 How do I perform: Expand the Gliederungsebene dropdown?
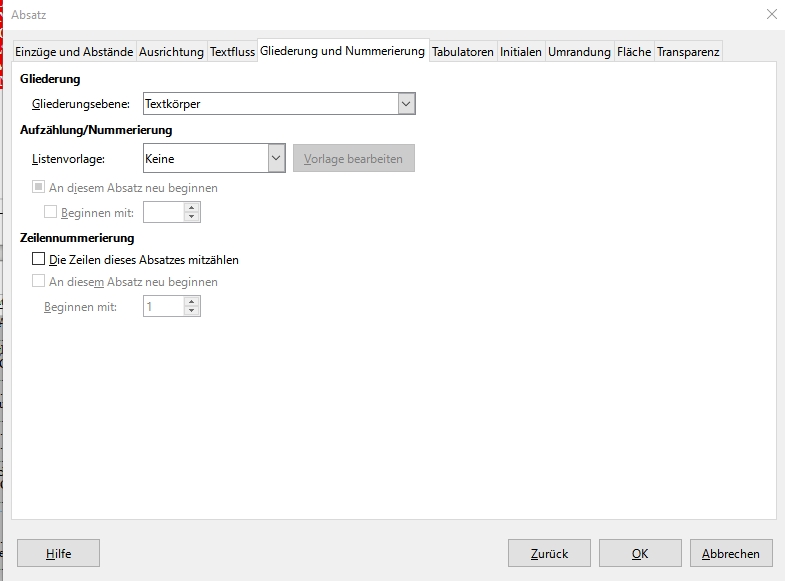406,103
